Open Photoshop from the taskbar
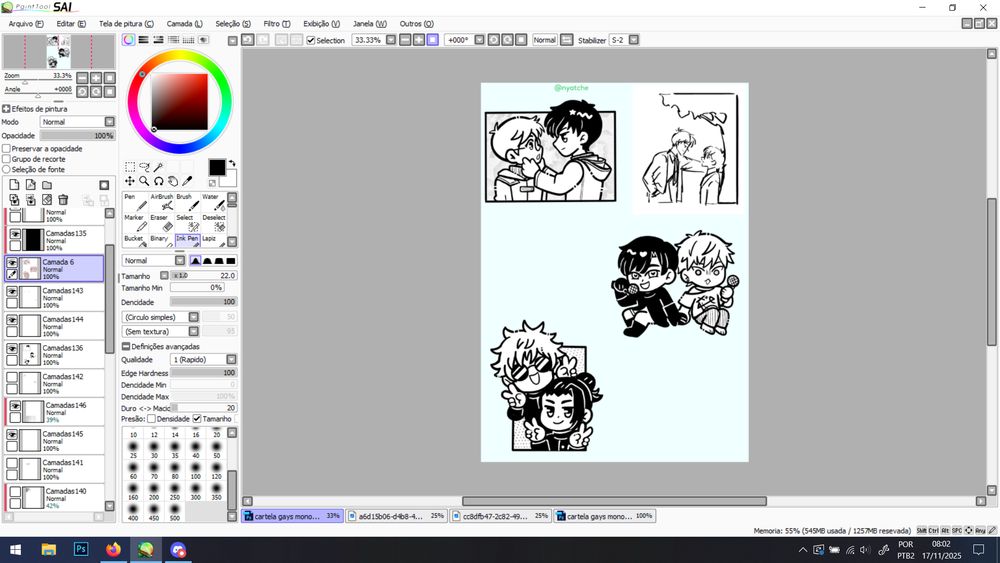 [81, 549]
